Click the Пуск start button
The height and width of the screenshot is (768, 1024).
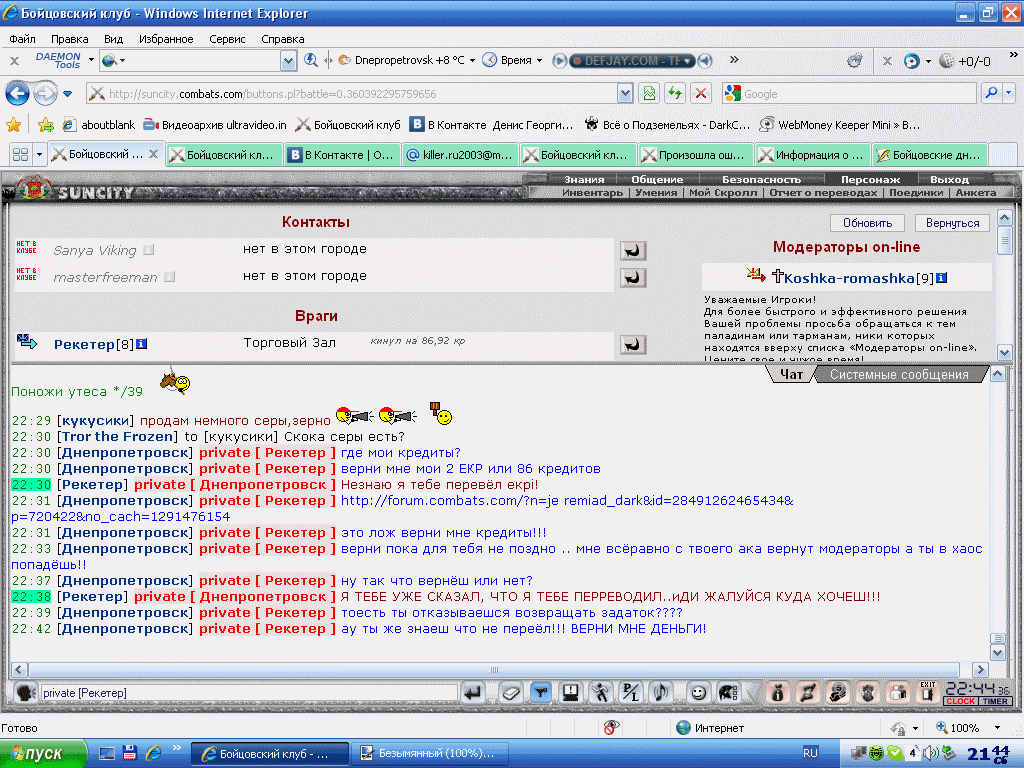point(43,754)
